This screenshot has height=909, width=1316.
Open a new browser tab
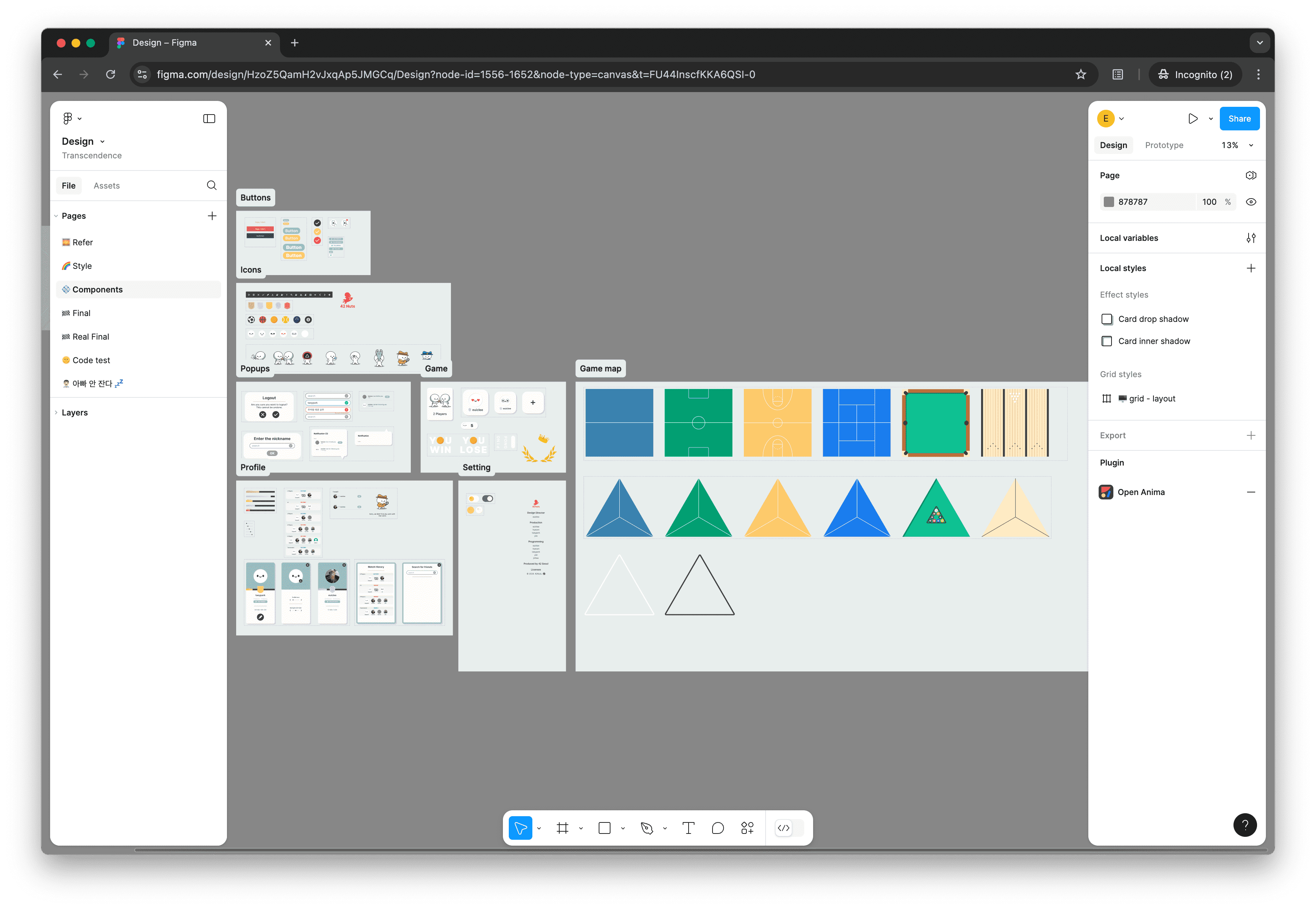294,43
